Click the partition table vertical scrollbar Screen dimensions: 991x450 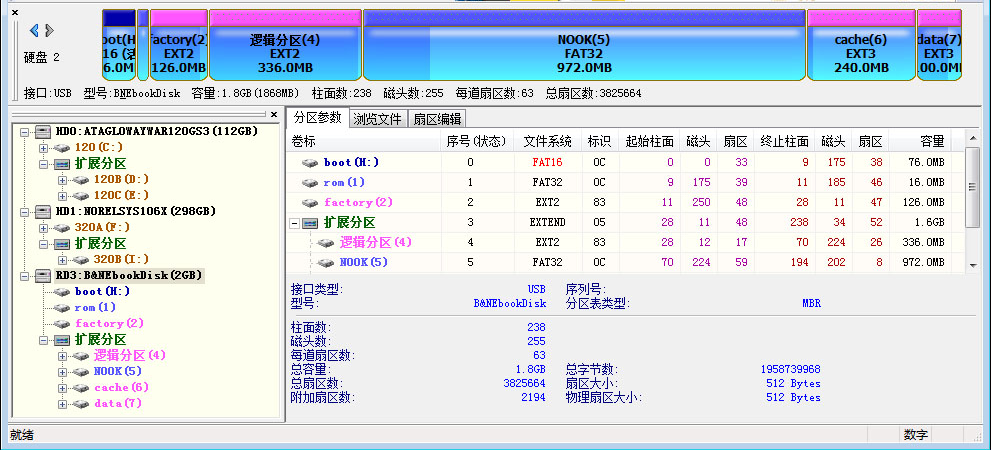972,186
